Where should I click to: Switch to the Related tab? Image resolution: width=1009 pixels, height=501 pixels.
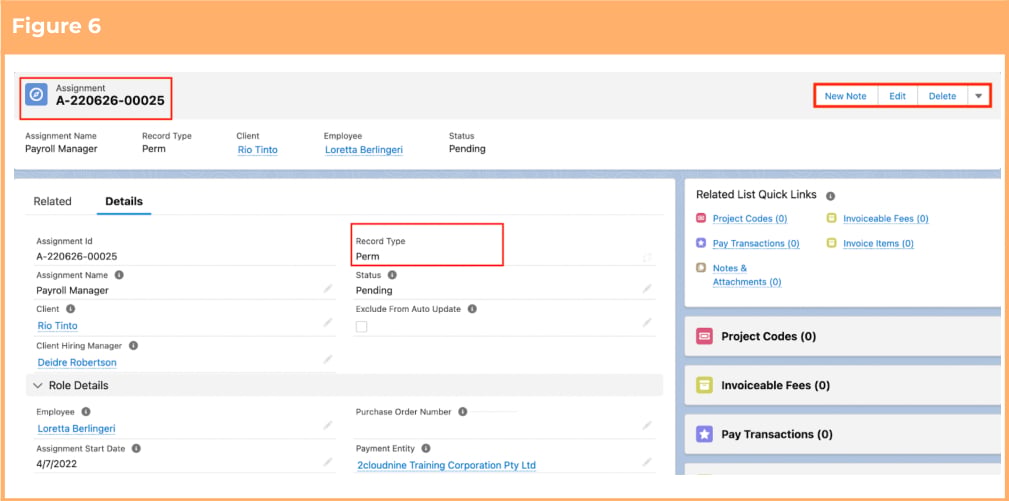click(52, 201)
